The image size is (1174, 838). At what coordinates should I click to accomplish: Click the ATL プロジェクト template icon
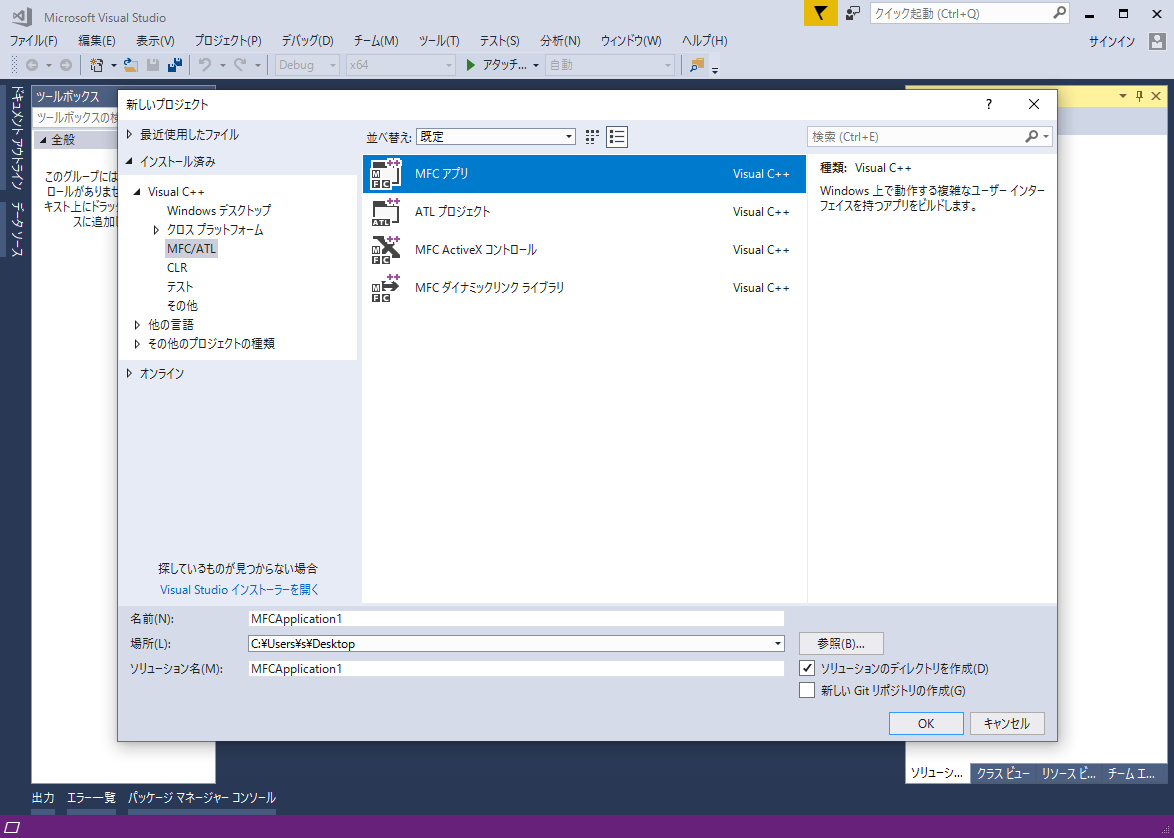pyautogui.click(x=386, y=212)
